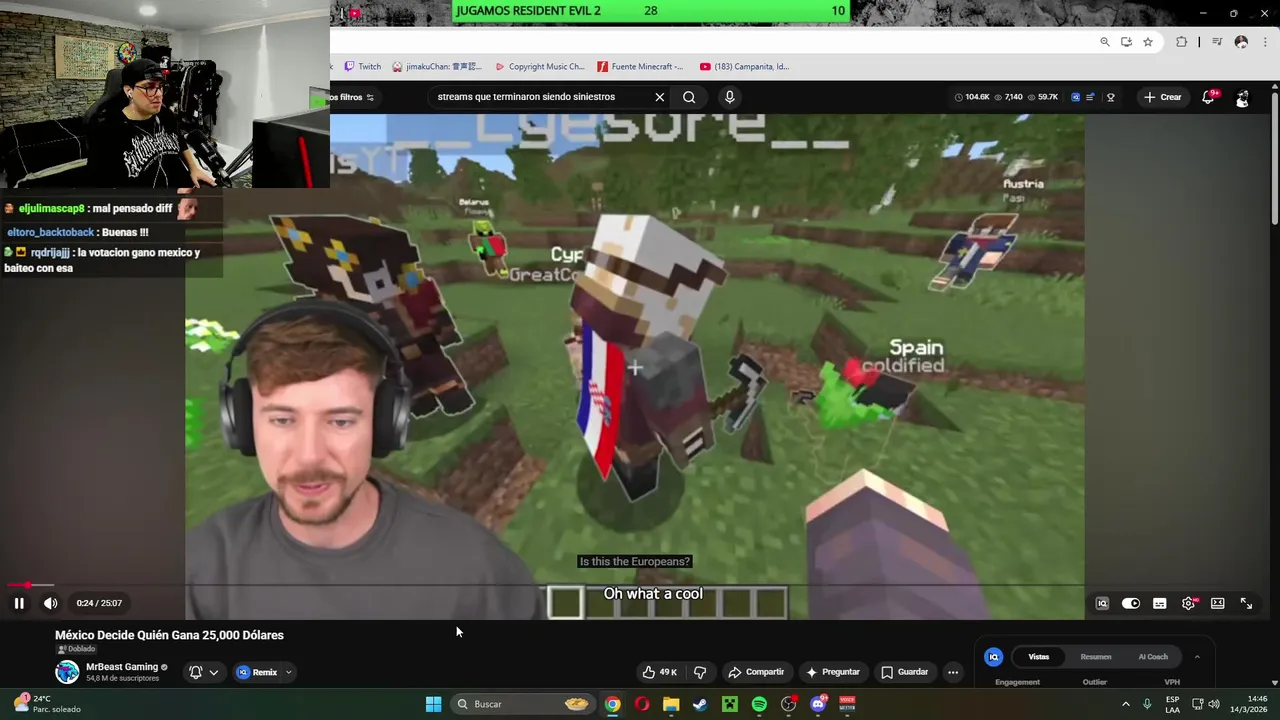Screen dimensions: 1280x720
Task: Toggle autoplay switch in the player
Action: pos(1131,603)
